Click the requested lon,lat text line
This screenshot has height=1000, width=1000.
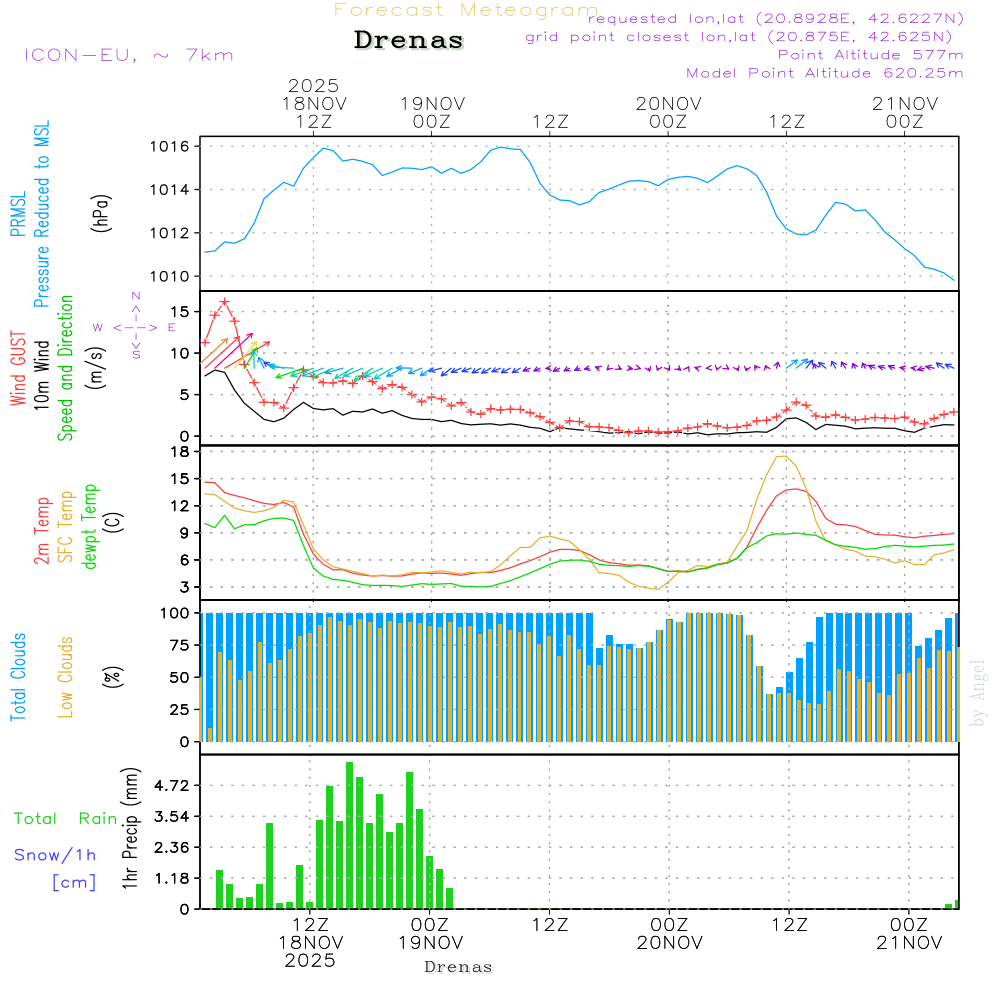coord(776,19)
